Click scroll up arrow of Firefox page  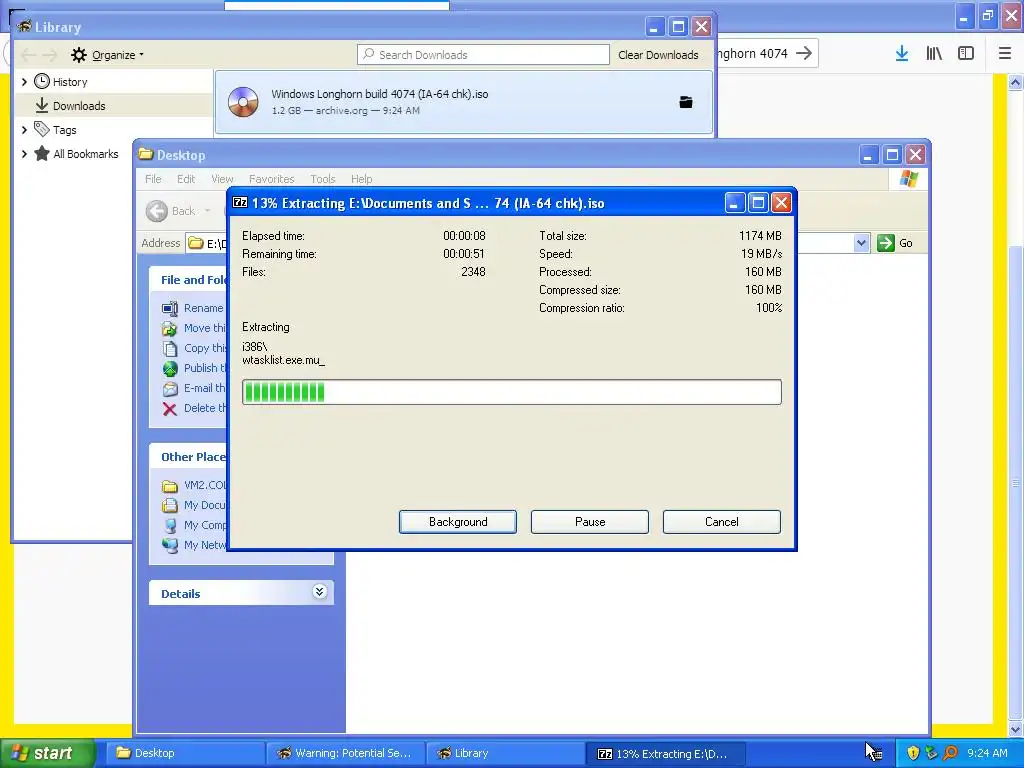[x=1016, y=82]
